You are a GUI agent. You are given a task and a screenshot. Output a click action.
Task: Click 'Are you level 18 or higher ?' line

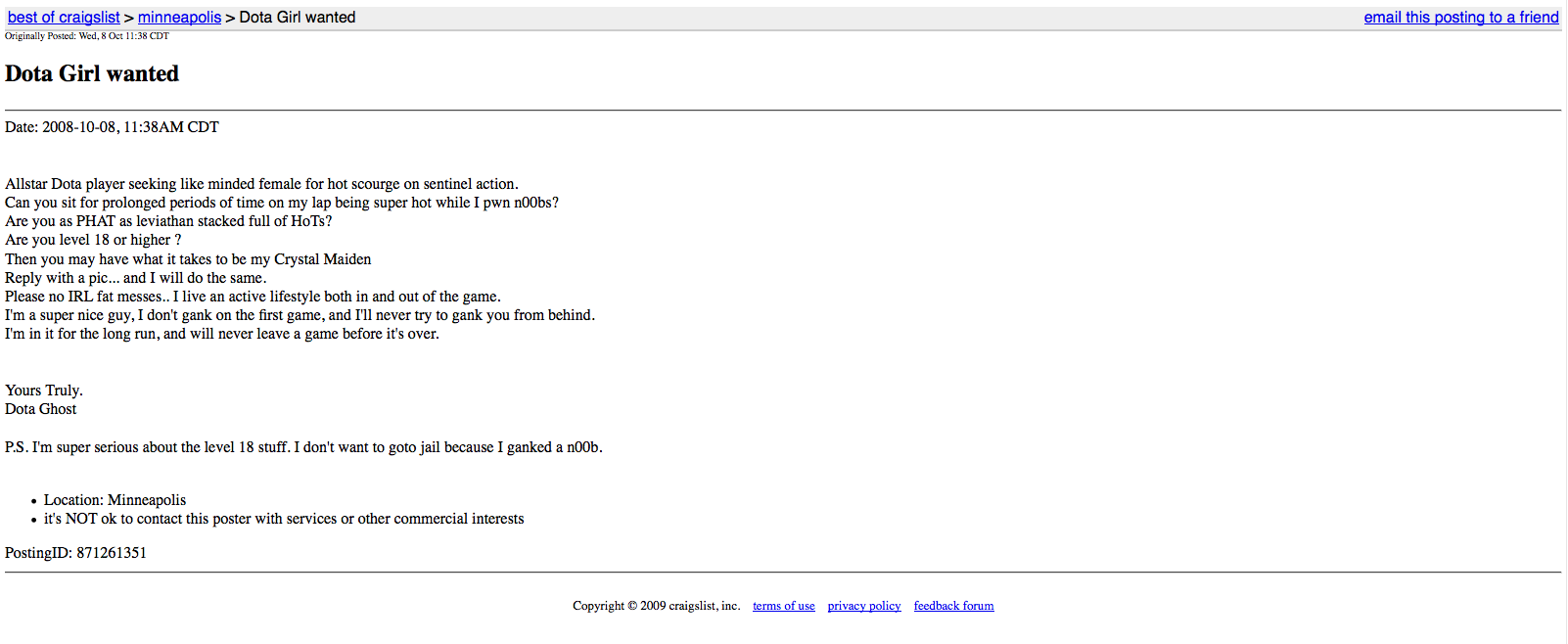(93, 240)
